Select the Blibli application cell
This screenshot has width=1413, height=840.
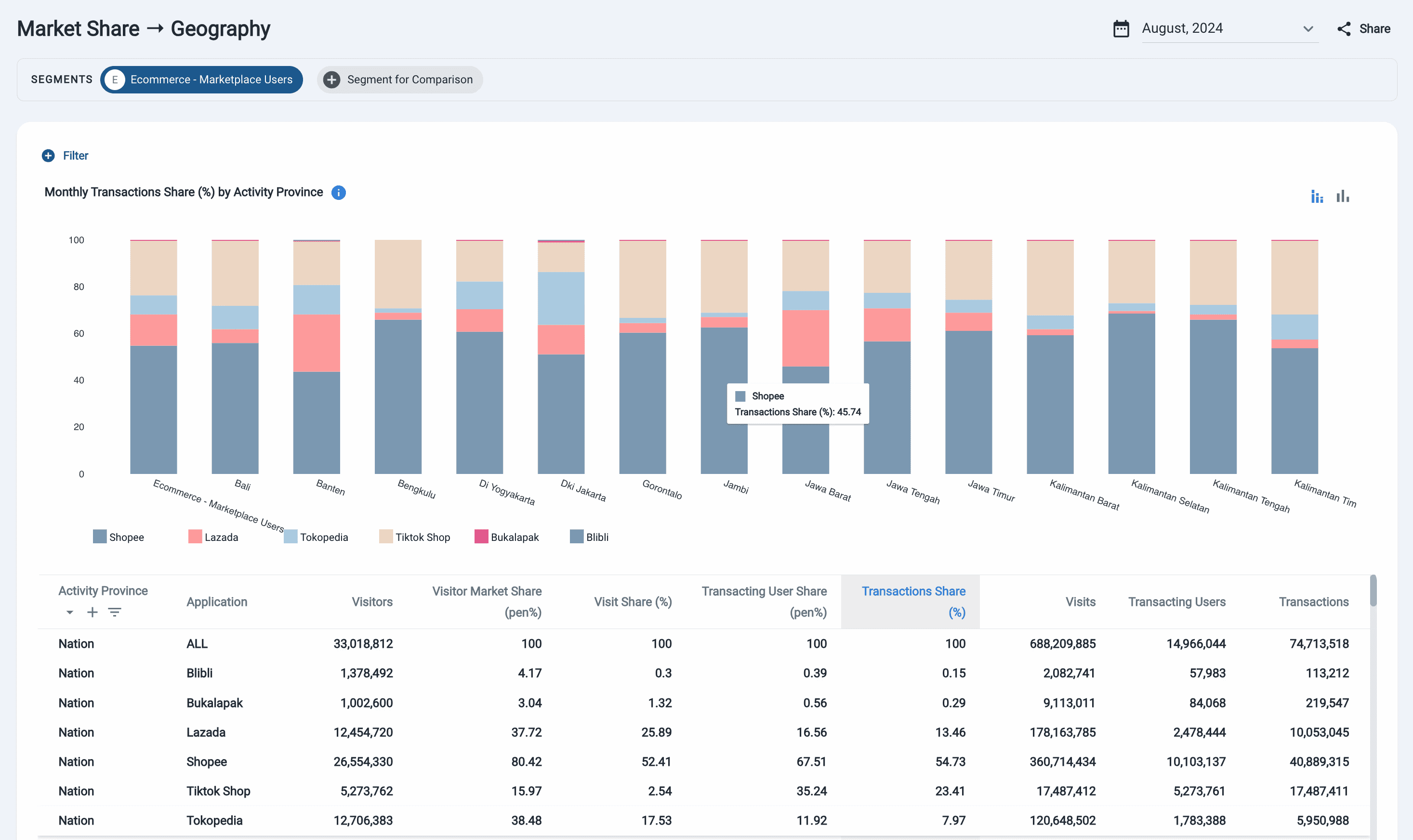coord(199,673)
